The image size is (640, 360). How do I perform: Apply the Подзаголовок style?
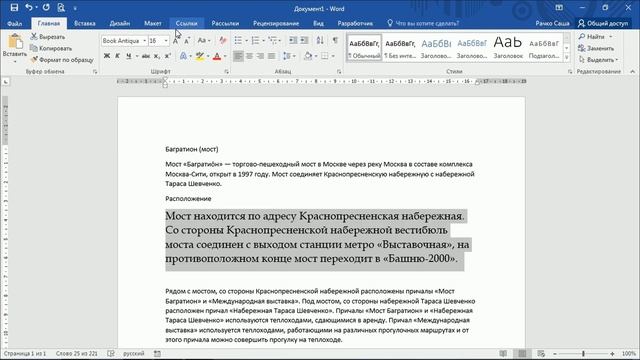pyautogui.click(x=544, y=48)
